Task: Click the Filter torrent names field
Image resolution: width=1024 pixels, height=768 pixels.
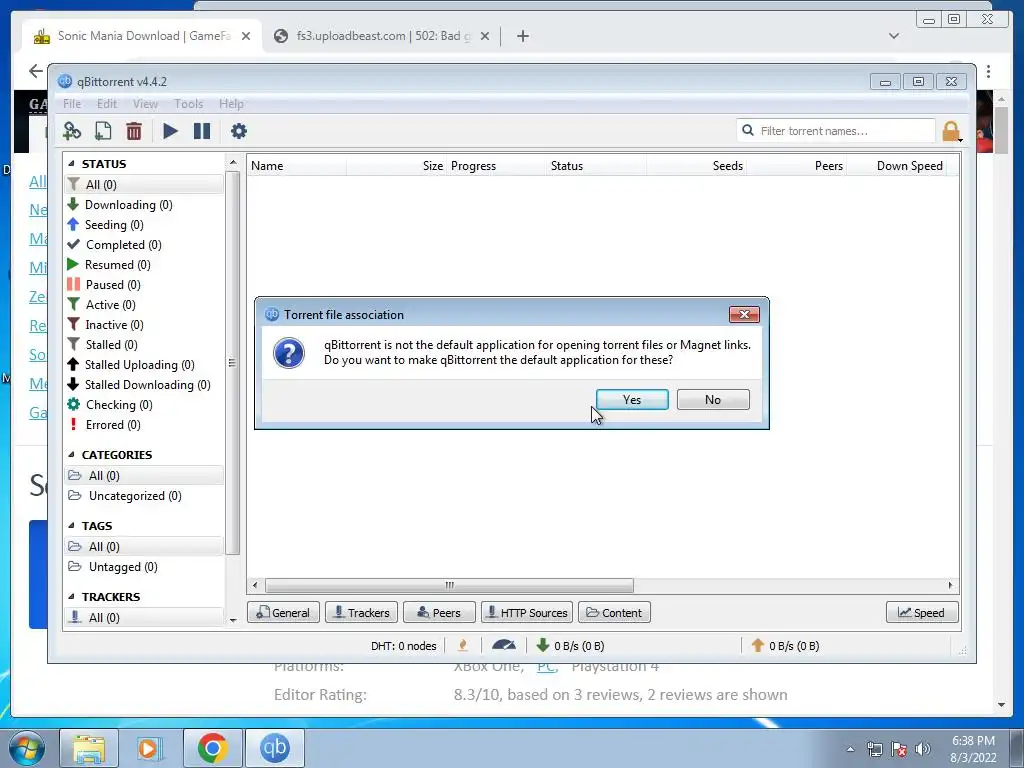Action: (x=835, y=131)
